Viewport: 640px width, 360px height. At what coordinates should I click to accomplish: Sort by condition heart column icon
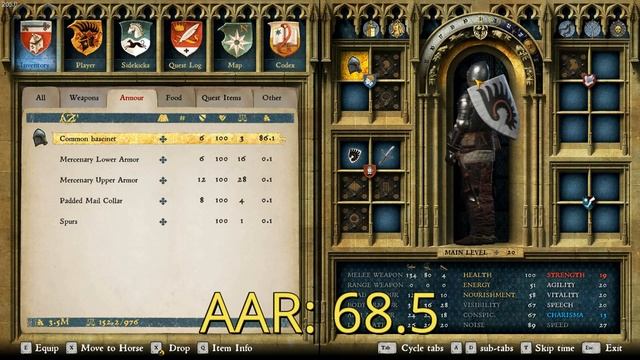222,118
